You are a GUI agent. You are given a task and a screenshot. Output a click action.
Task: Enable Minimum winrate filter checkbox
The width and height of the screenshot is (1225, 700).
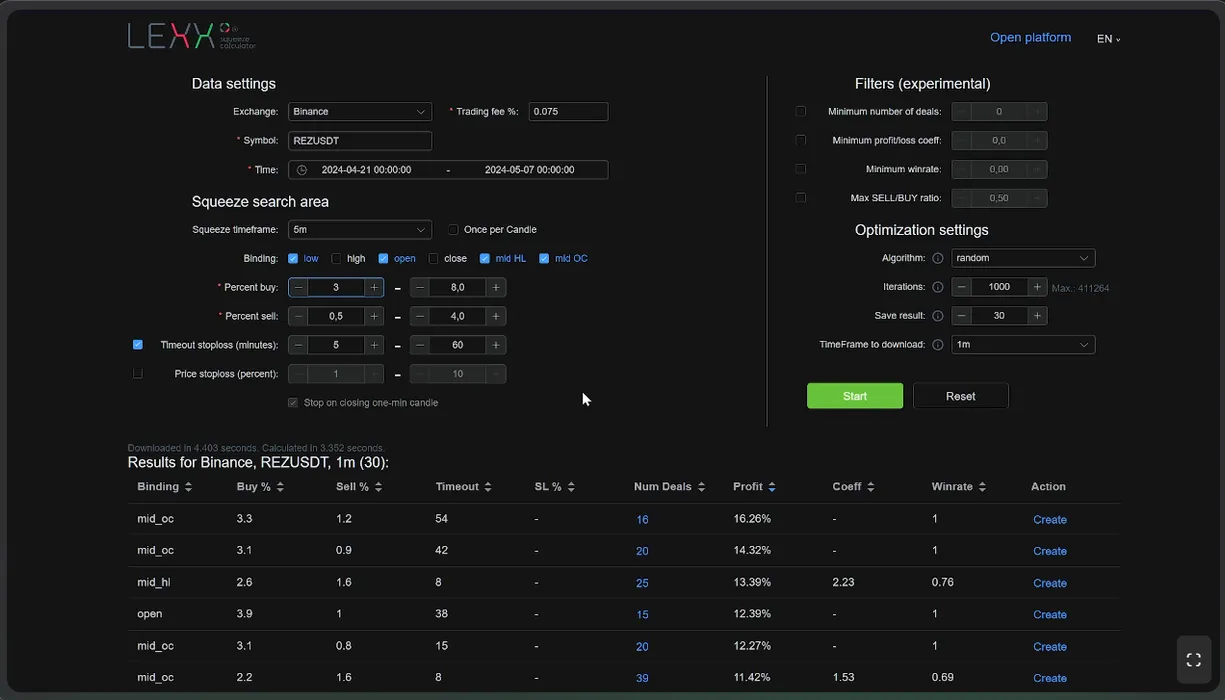[x=801, y=169]
